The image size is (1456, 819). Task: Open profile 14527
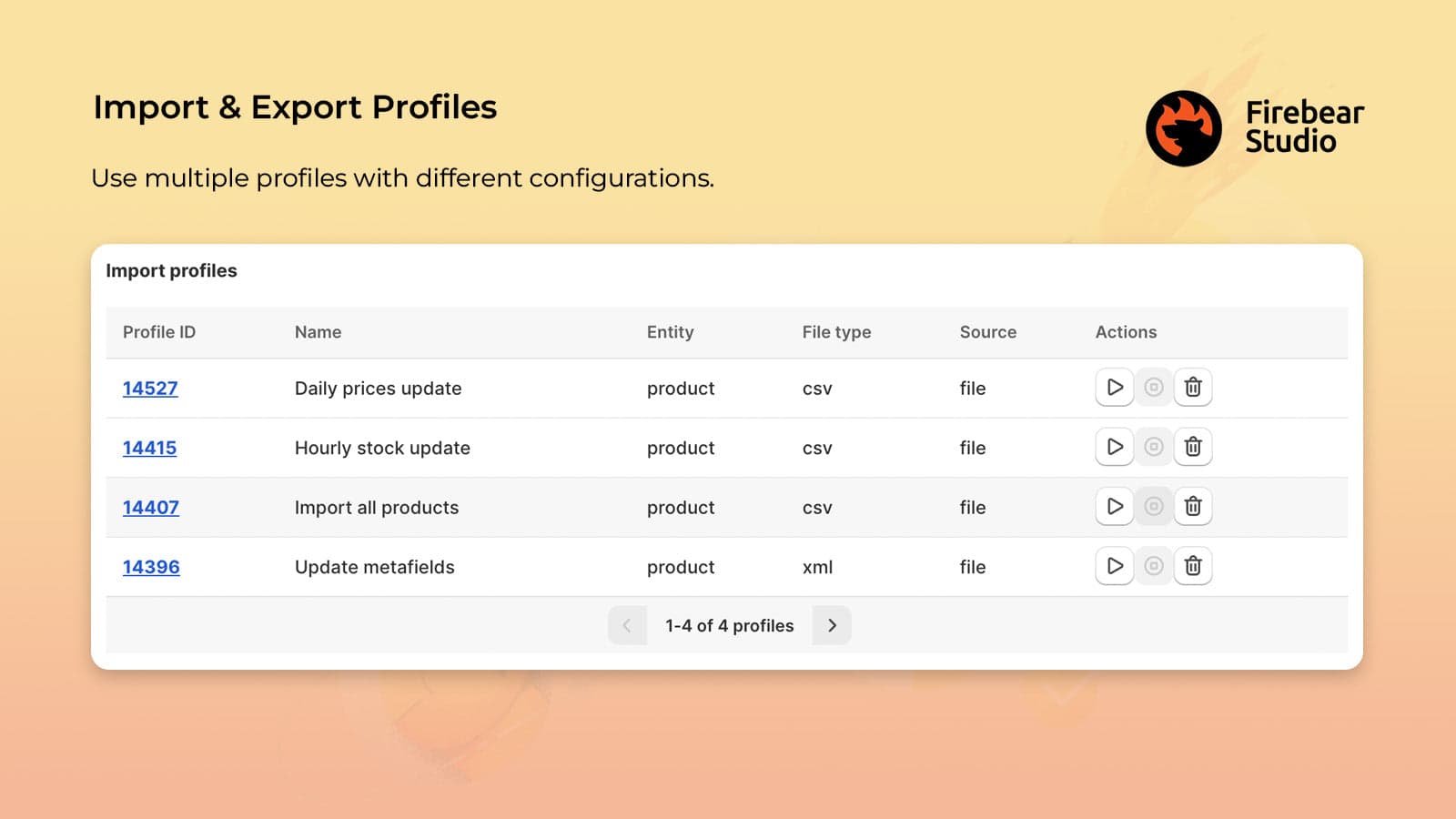pos(150,388)
